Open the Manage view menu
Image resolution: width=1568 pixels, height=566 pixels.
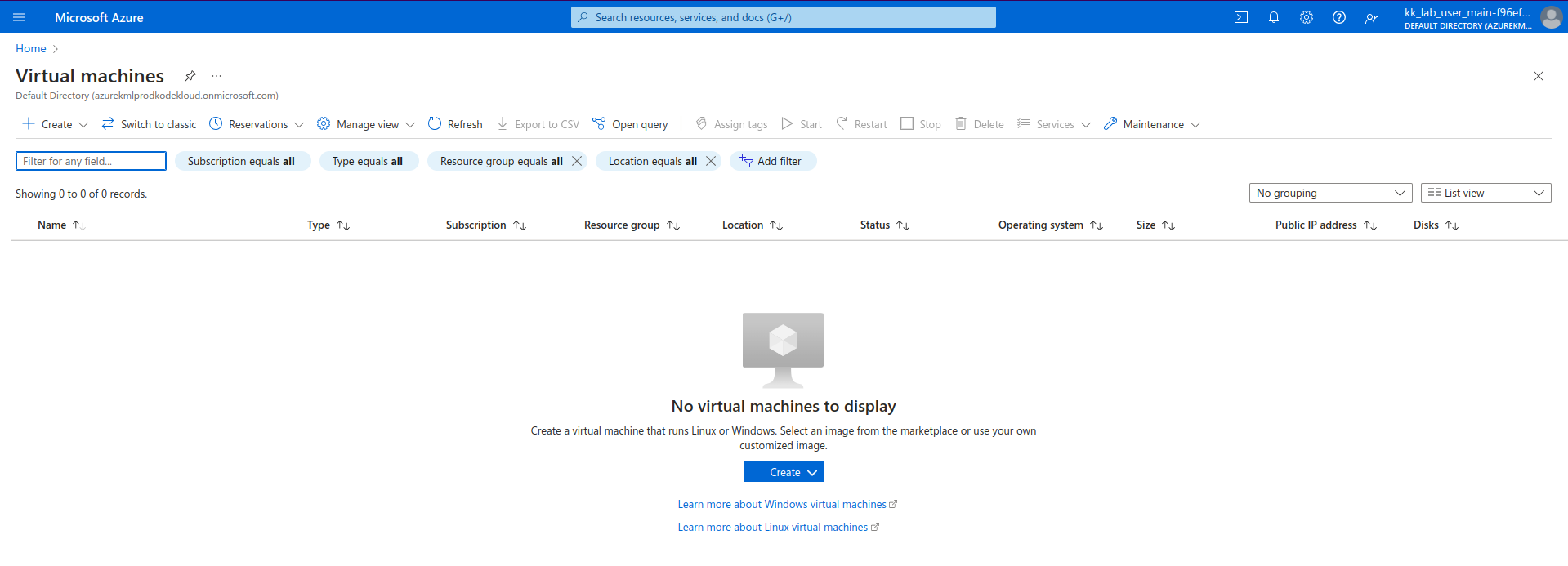[x=366, y=124]
